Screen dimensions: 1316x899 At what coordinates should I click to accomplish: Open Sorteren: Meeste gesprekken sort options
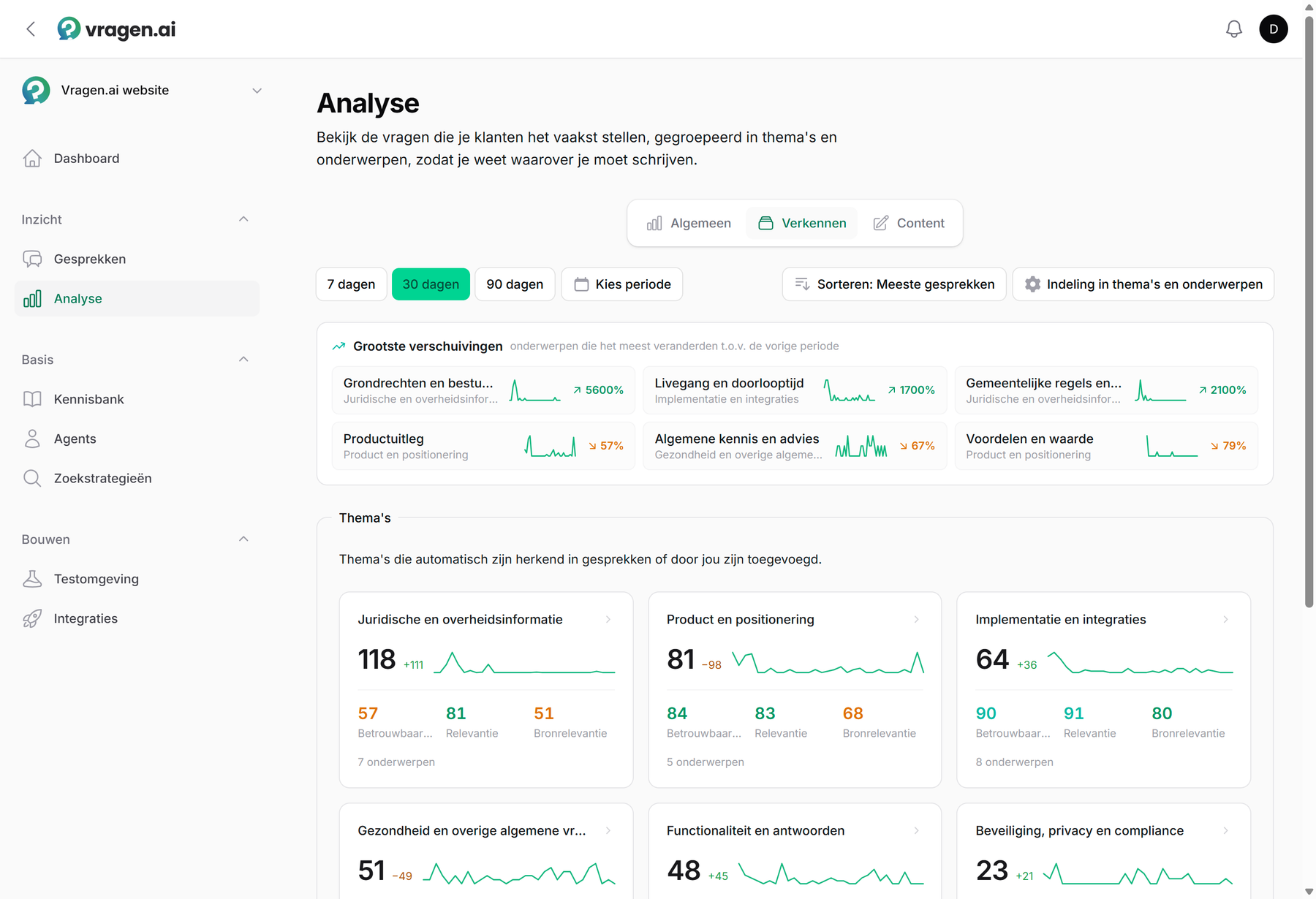coord(894,285)
